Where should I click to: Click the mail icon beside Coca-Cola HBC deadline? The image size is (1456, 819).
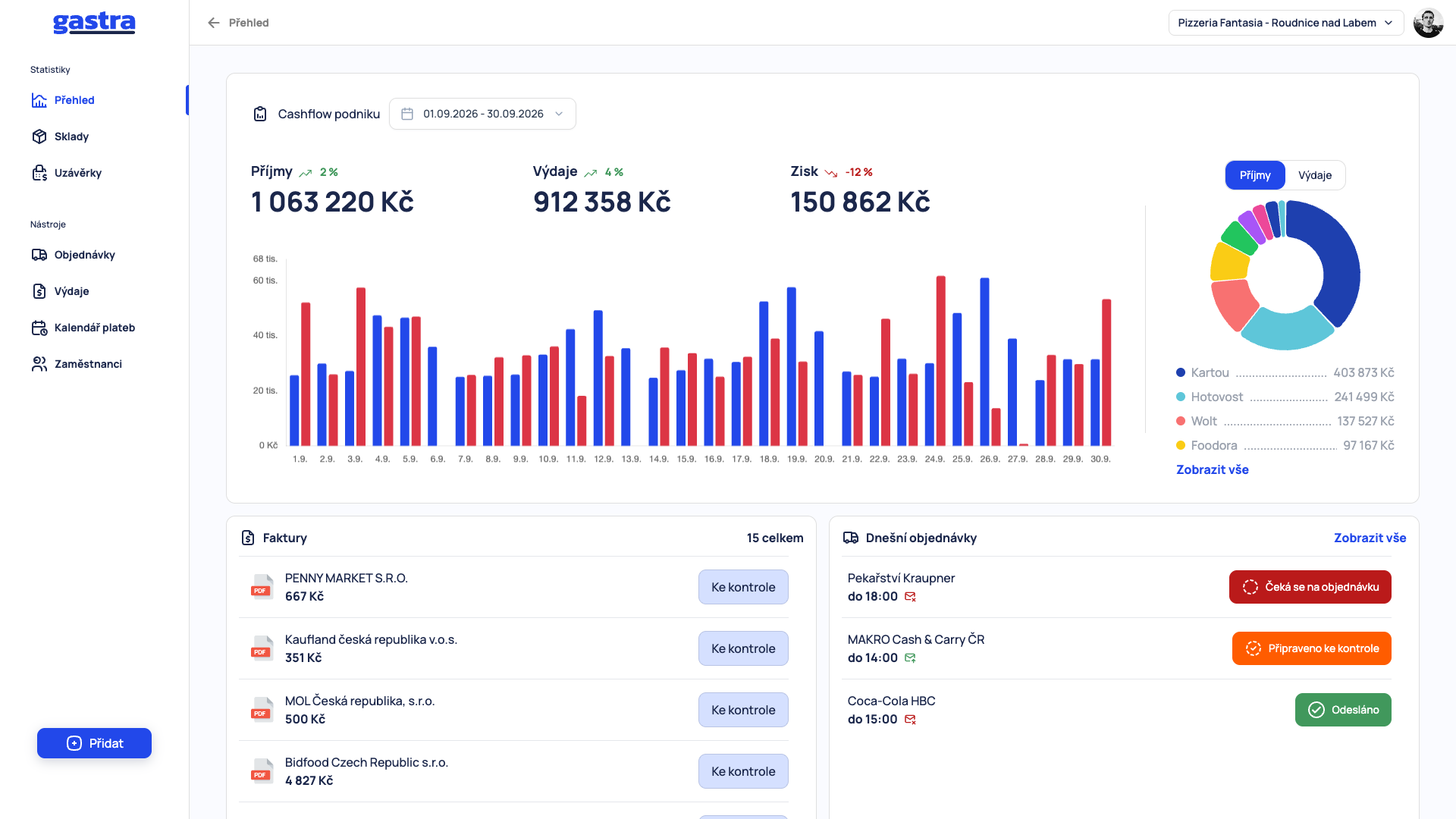pyautogui.click(x=910, y=720)
